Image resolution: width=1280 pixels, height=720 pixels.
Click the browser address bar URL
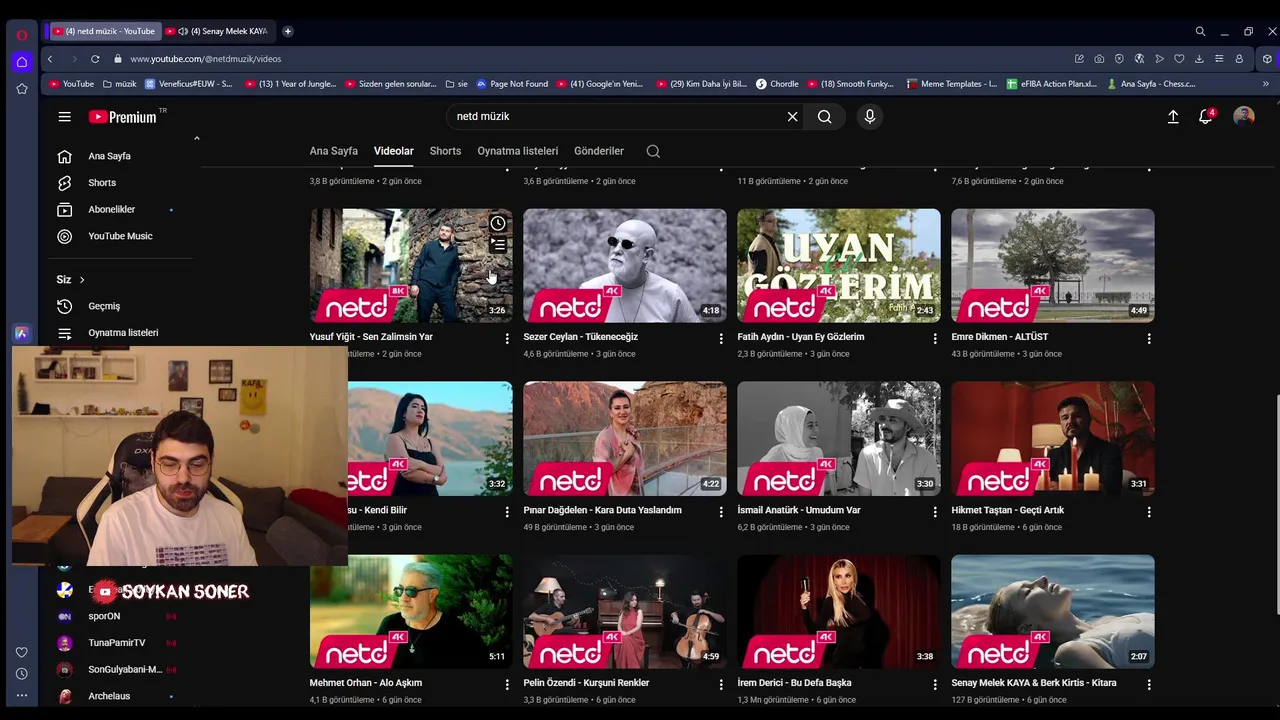click(206, 59)
